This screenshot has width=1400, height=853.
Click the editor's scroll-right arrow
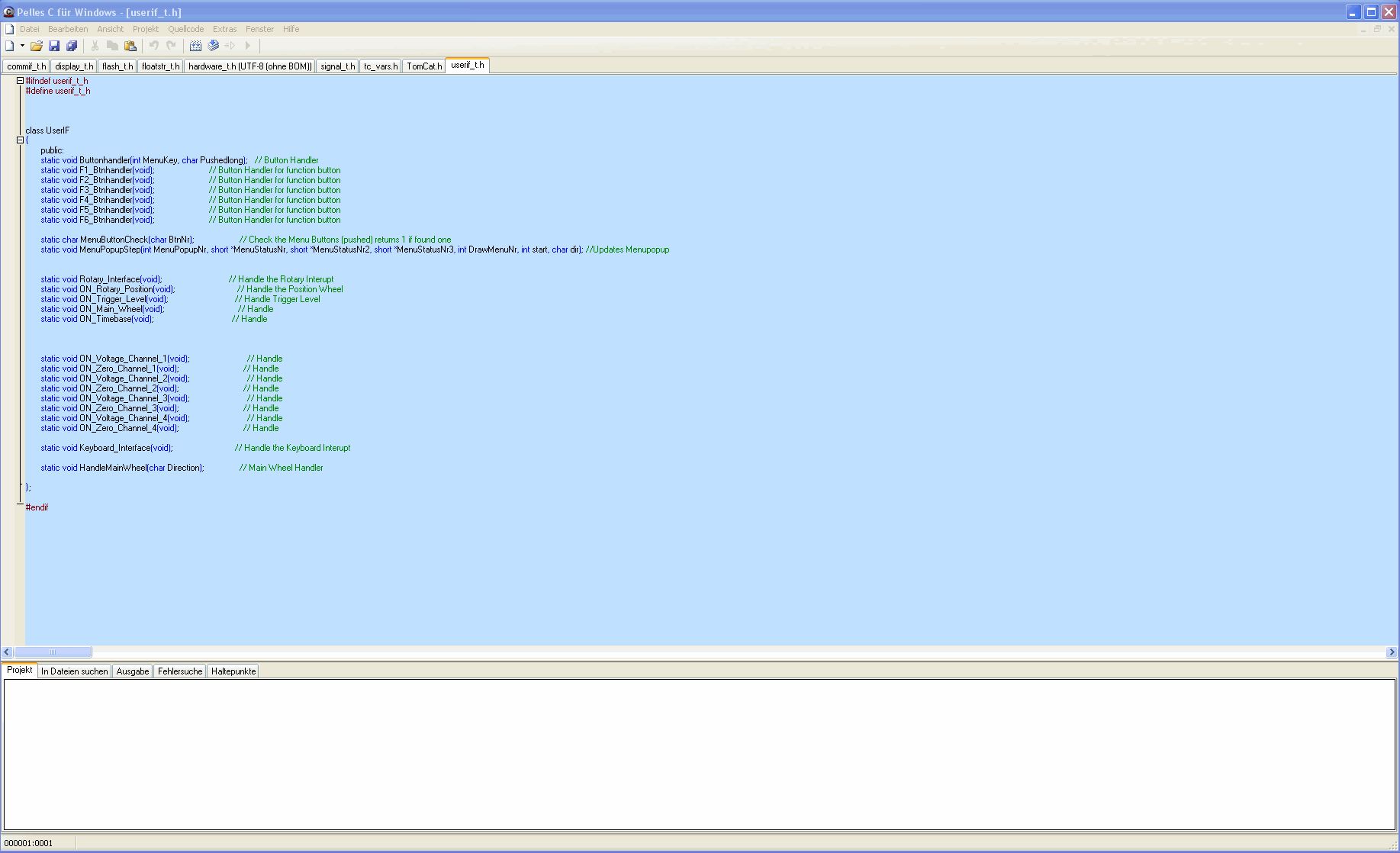tap(1392, 652)
